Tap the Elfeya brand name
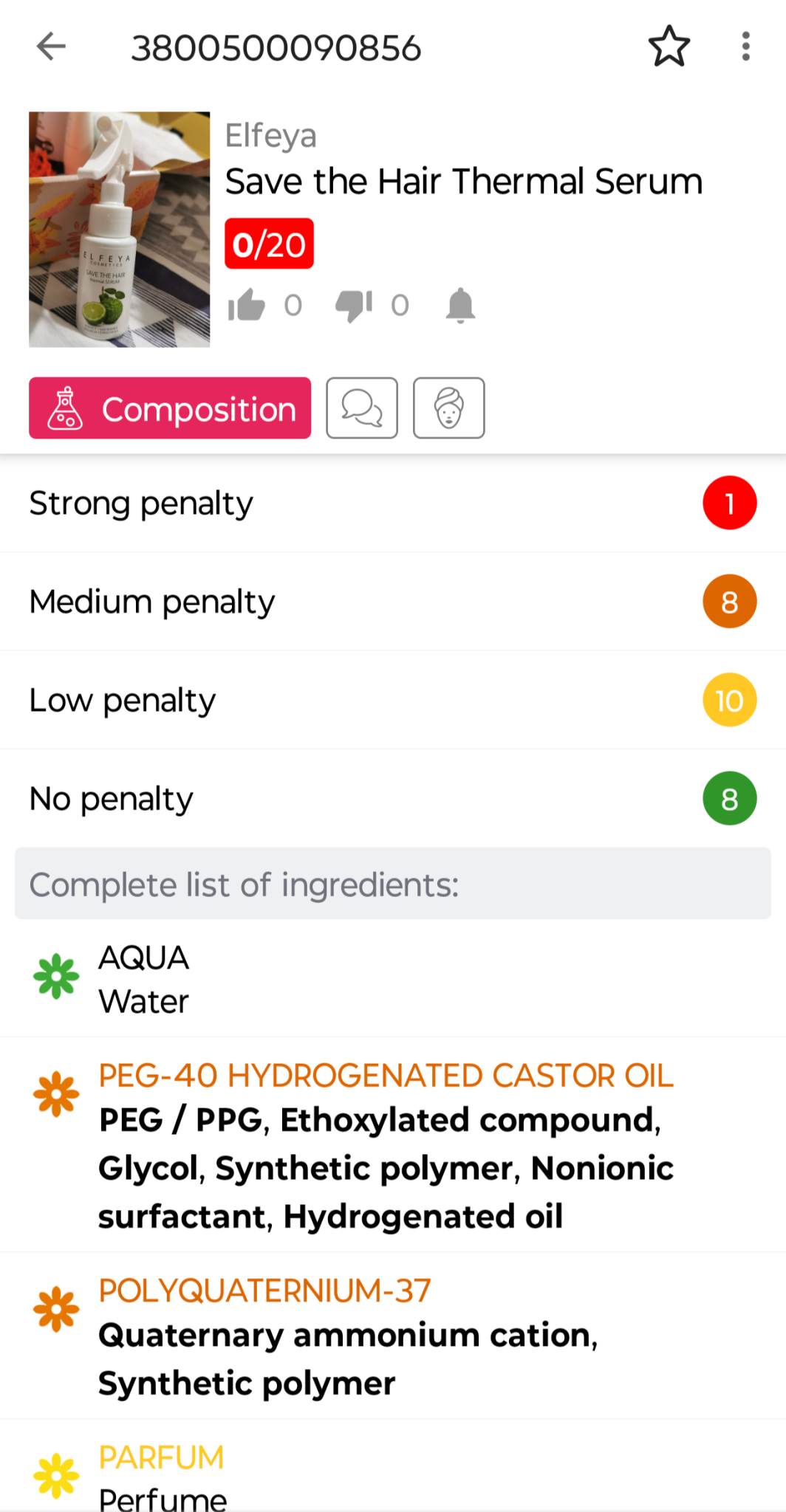Screen dimensions: 786x1512 pos(270,136)
